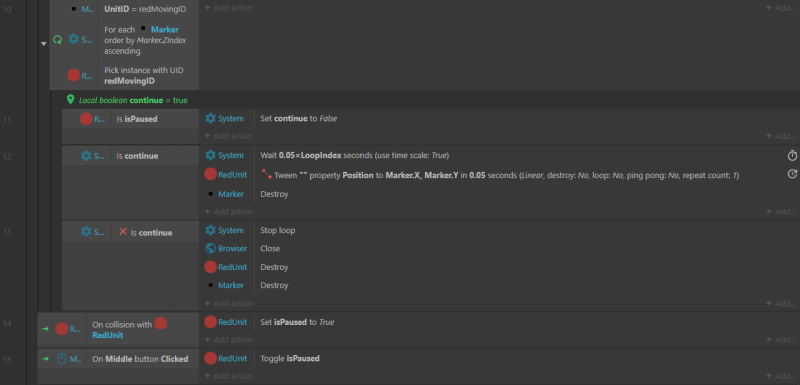
Task: Select the Browser globe icon in Close action
Action: click(210, 248)
